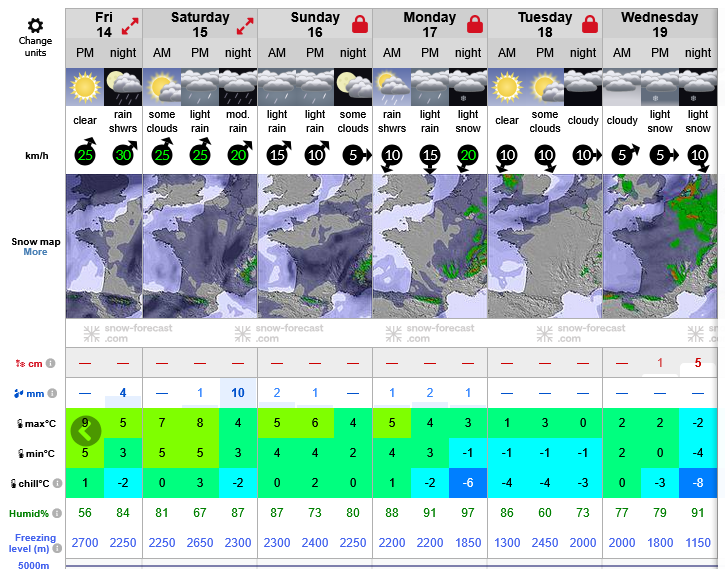Screen dimensions: 725x569
Task: Open the Monday 17 snow map thumbnail
Action: (x=430, y=246)
